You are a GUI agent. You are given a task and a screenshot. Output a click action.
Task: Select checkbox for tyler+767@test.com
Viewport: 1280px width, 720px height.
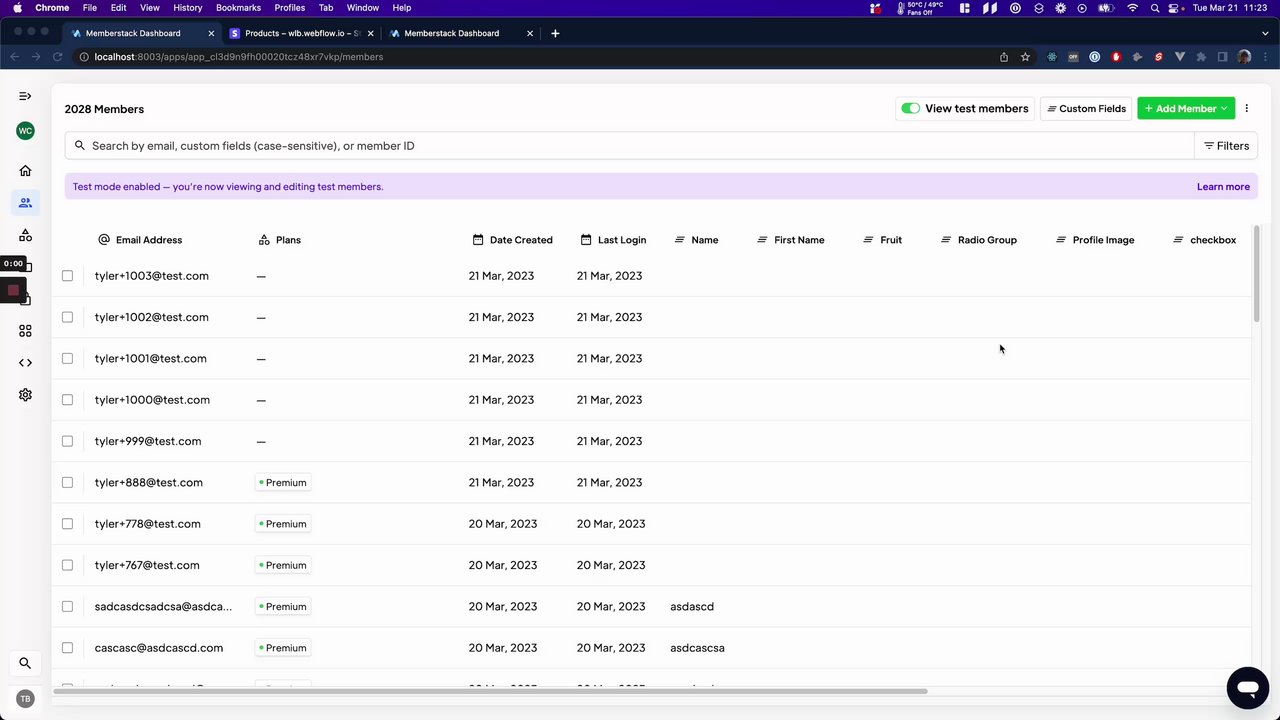coord(67,565)
